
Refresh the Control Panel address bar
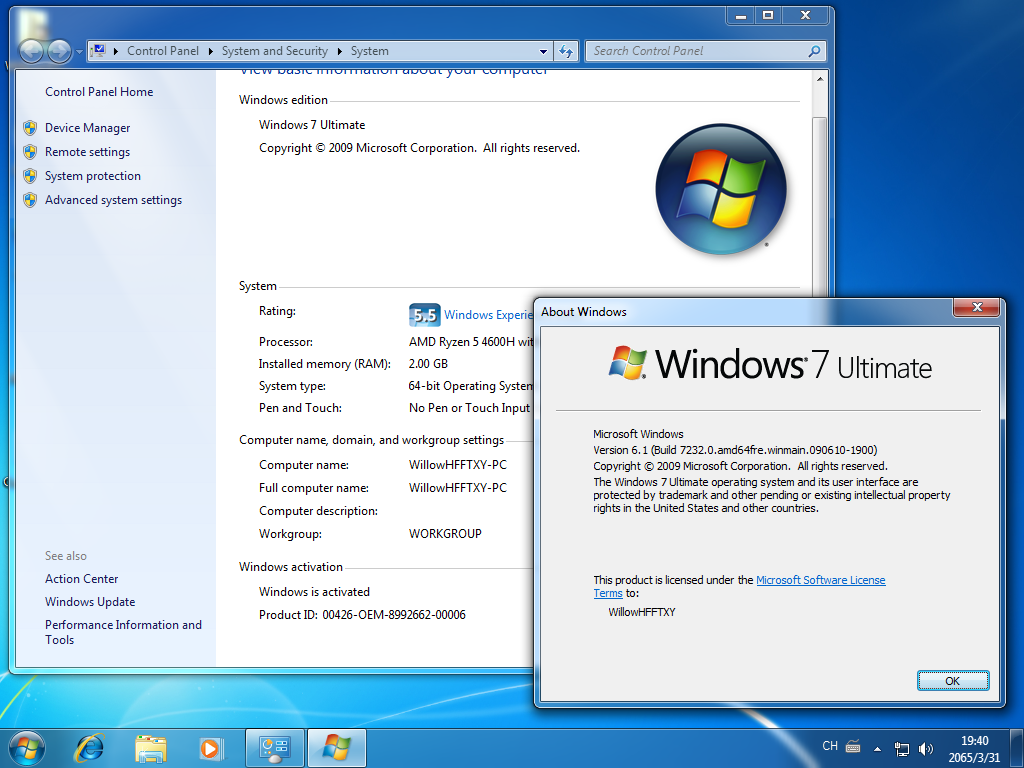point(566,51)
